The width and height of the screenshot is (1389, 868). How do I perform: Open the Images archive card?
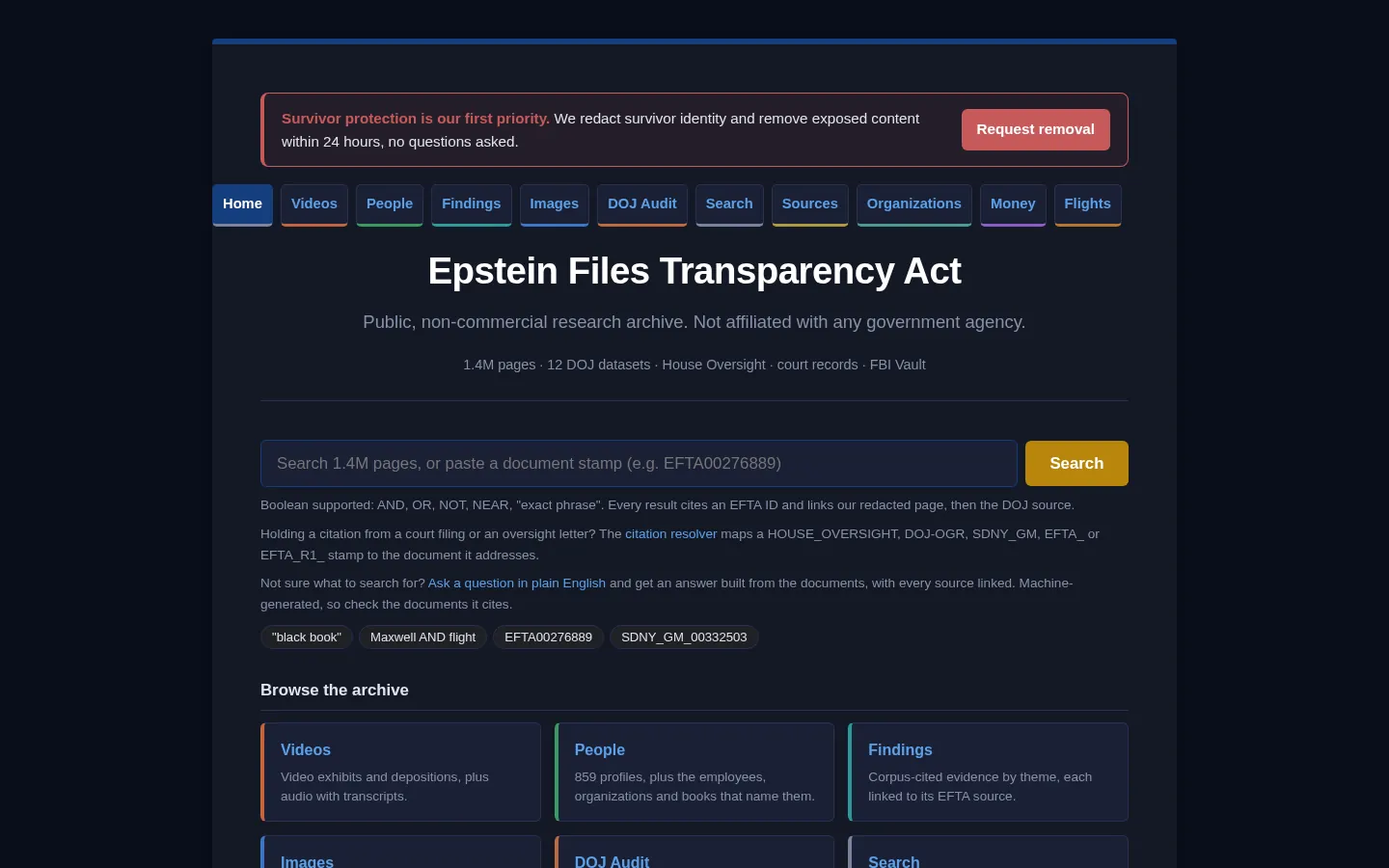click(x=400, y=853)
